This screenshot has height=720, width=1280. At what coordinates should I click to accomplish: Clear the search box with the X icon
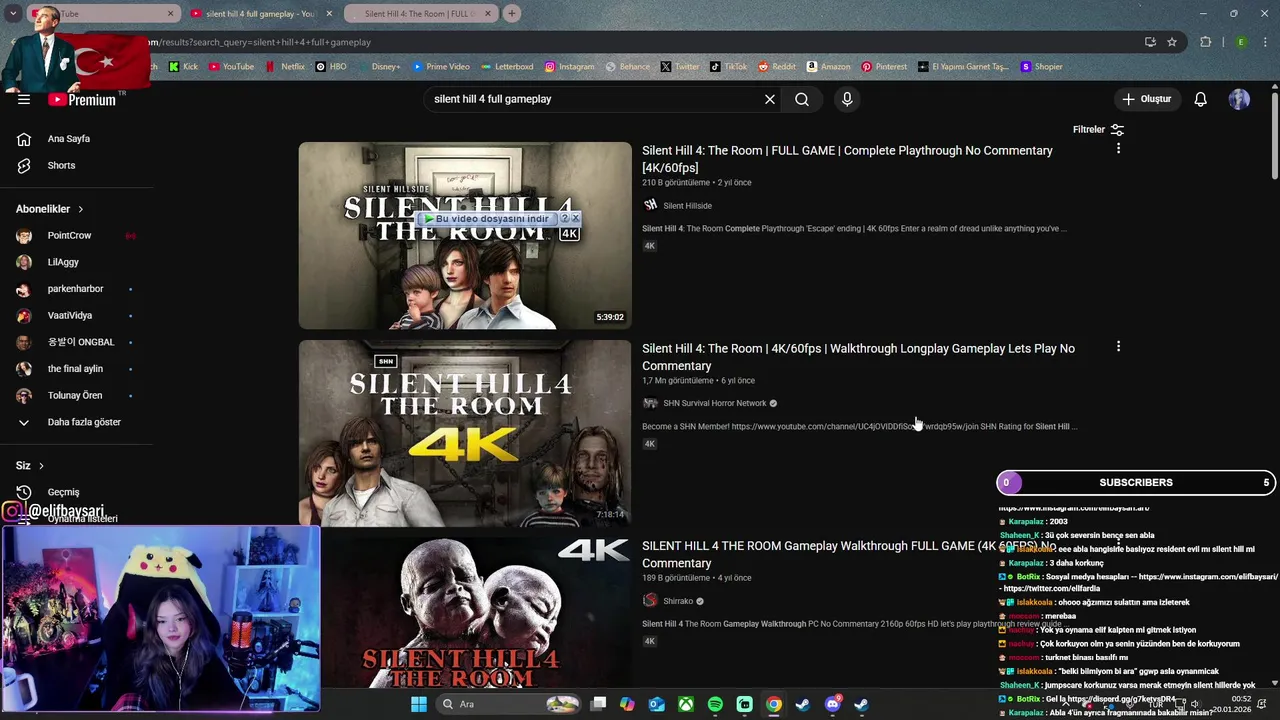(x=770, y=99)
